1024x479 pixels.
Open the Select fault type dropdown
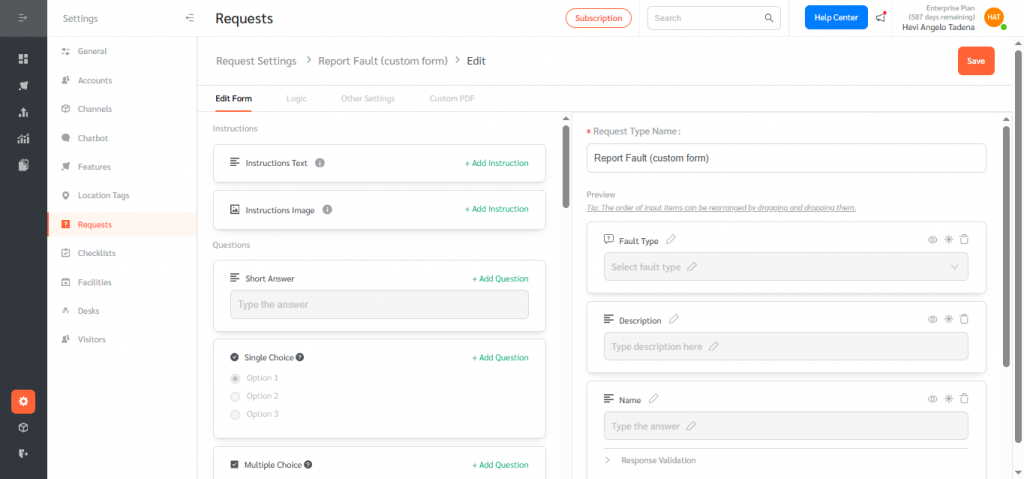(786, 267)
